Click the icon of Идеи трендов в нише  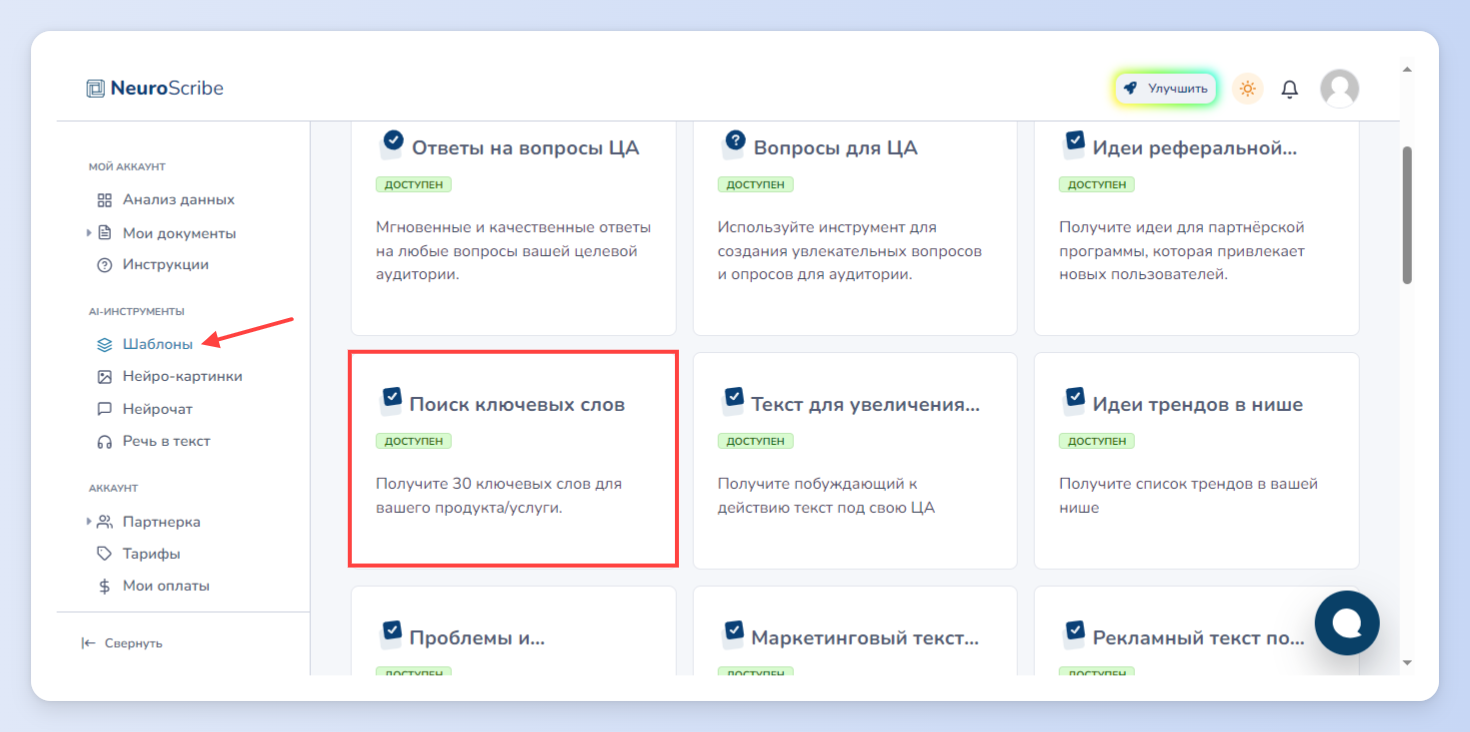click(1074, 400)
